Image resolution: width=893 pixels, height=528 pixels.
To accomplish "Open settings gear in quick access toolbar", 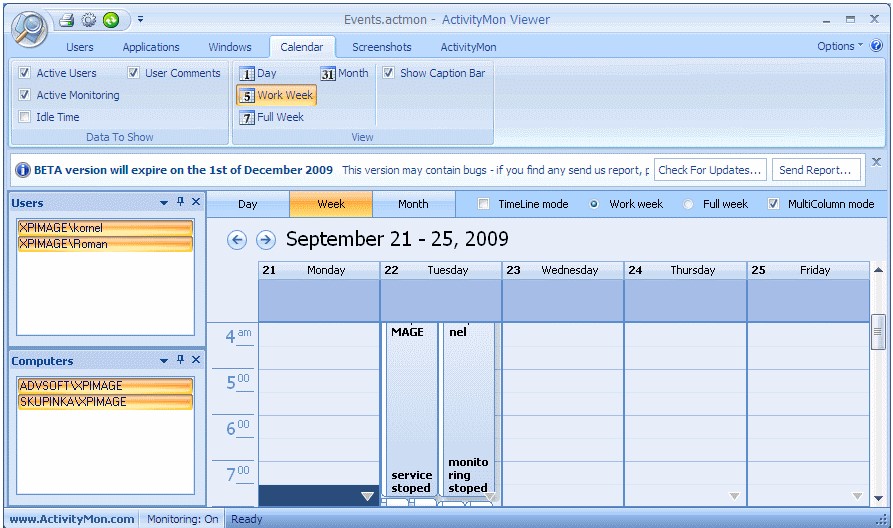I will tap(89, 20).
